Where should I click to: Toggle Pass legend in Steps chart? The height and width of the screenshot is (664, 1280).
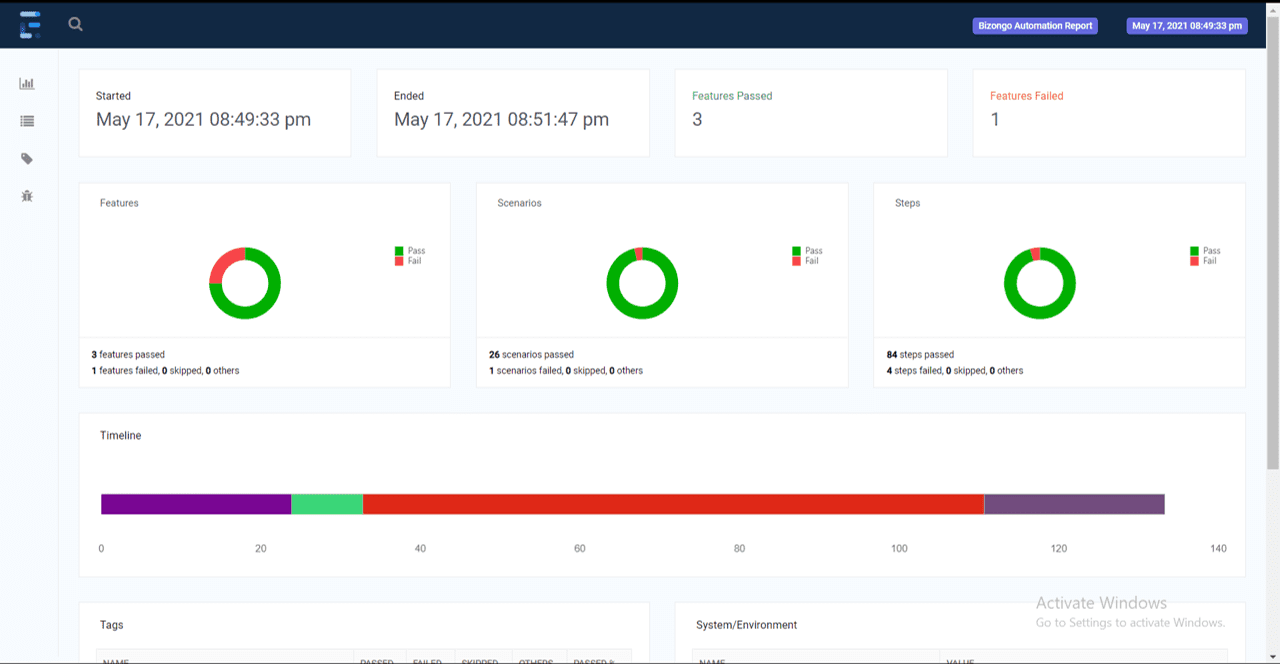coord(1206,251)
